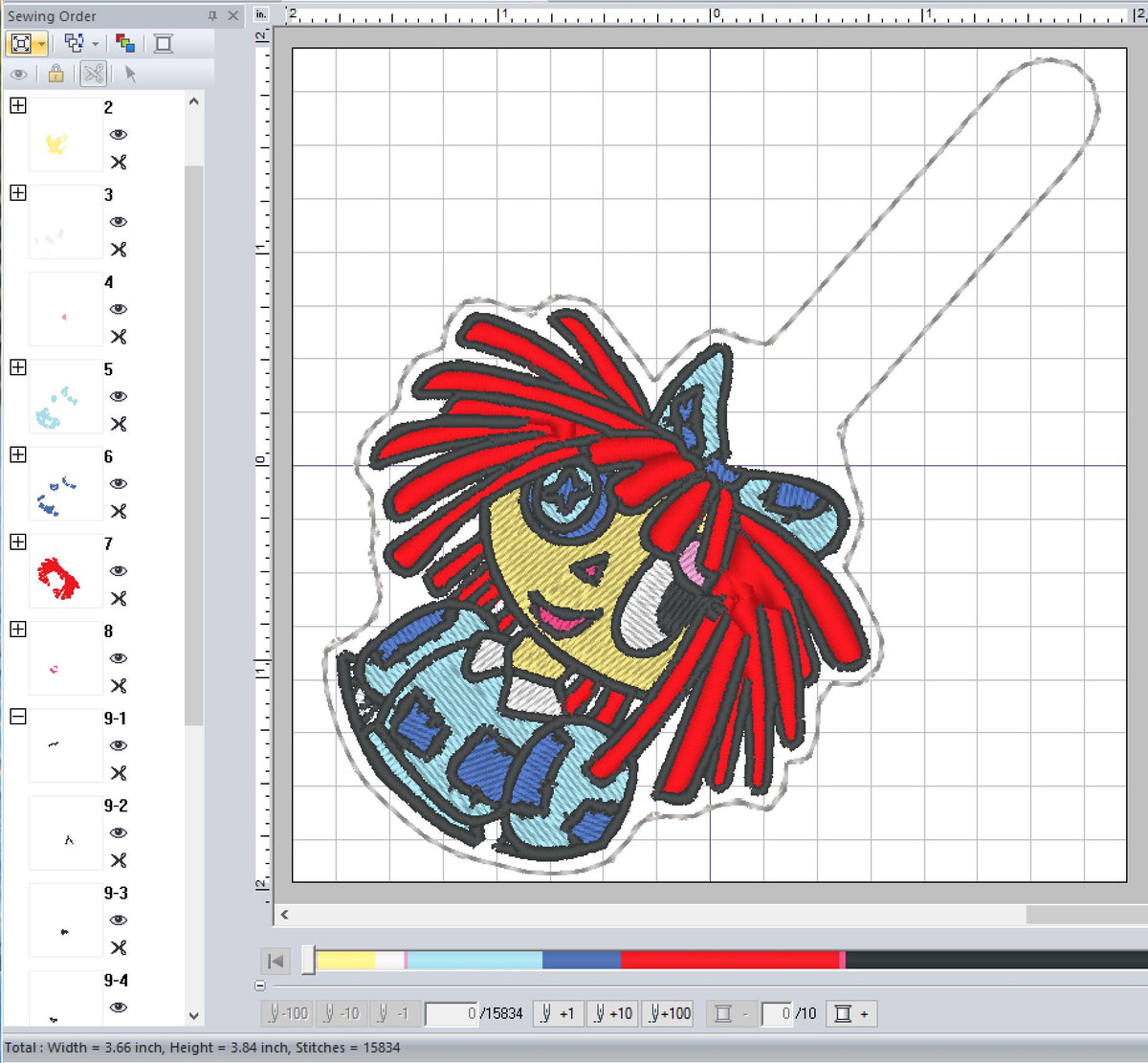Click the canvas horizontal scroll left arrow
Viewport: 1148px width, 1063px height.
point(284,915)
